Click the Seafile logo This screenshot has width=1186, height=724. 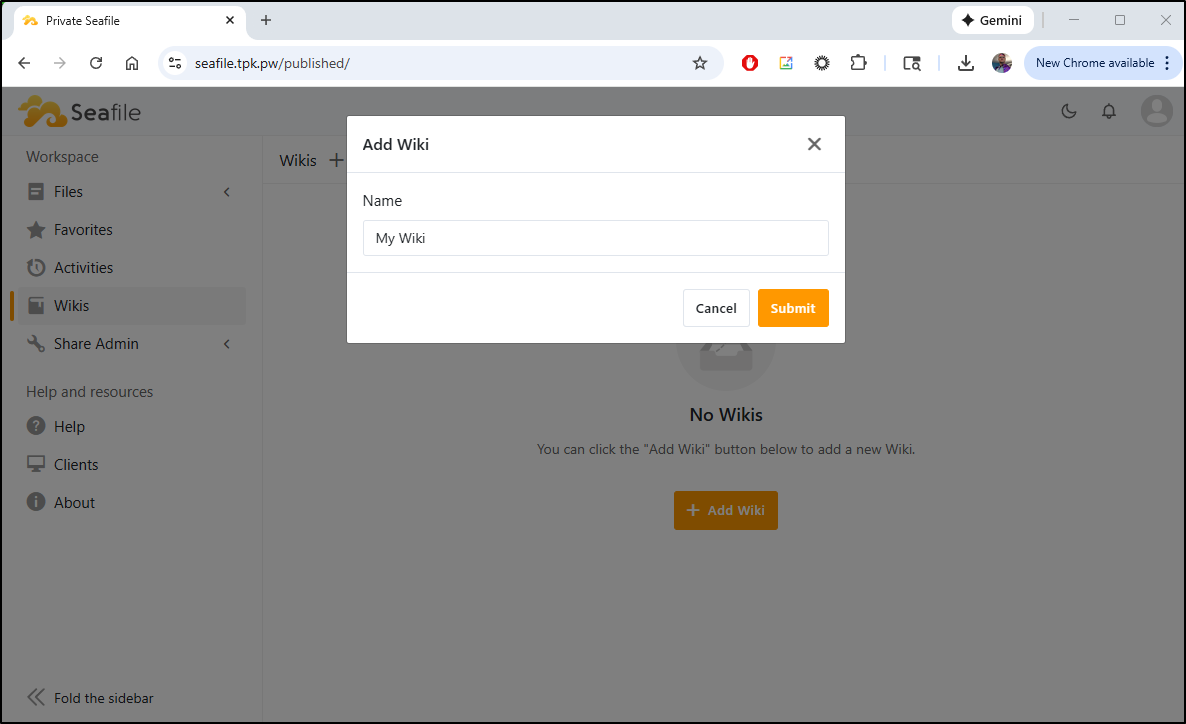coord(80,112)
